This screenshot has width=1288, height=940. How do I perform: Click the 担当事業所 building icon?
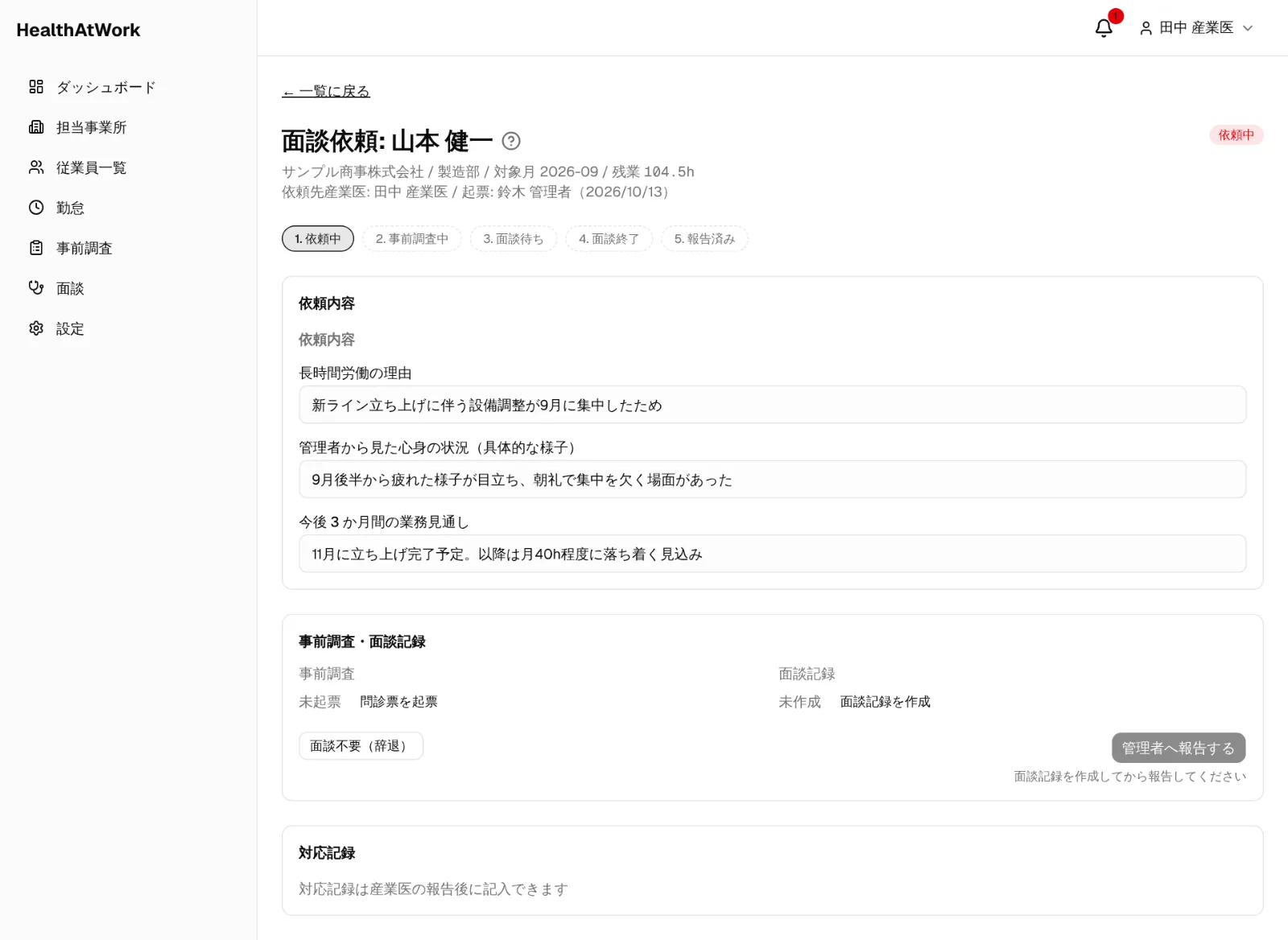[36, 127]
